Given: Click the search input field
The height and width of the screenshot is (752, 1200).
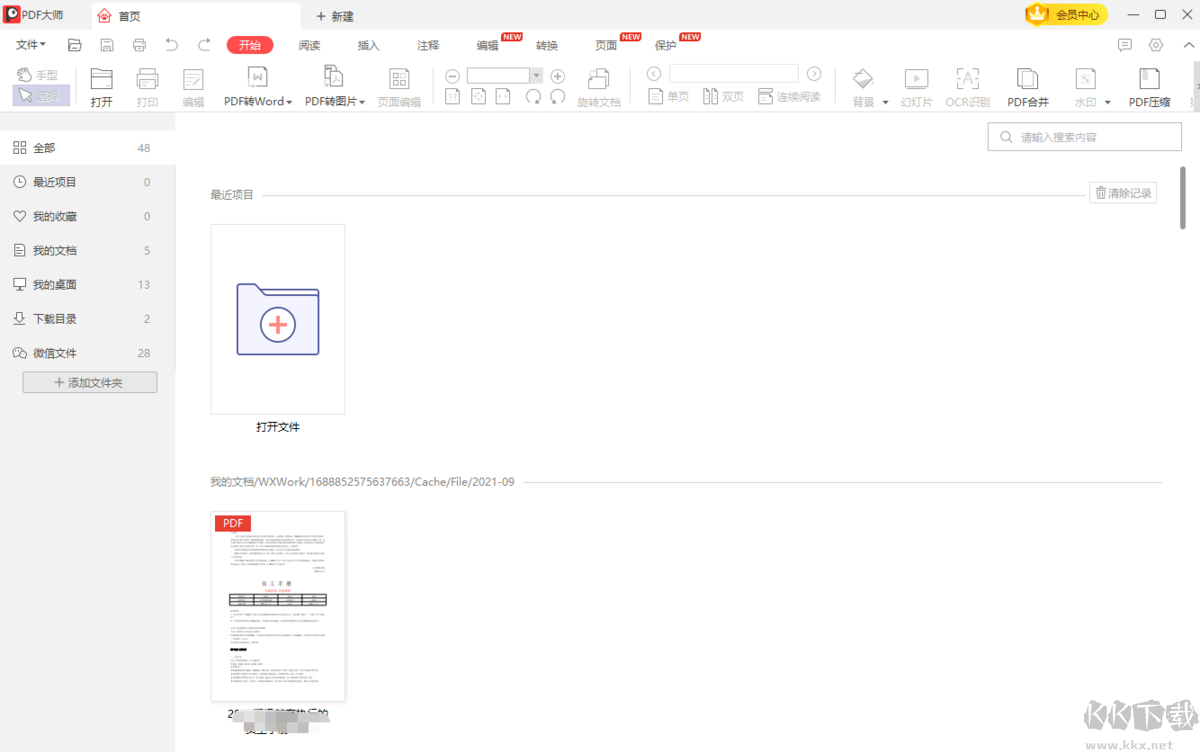Looking at the screenshot, I should pos(1085,137).
